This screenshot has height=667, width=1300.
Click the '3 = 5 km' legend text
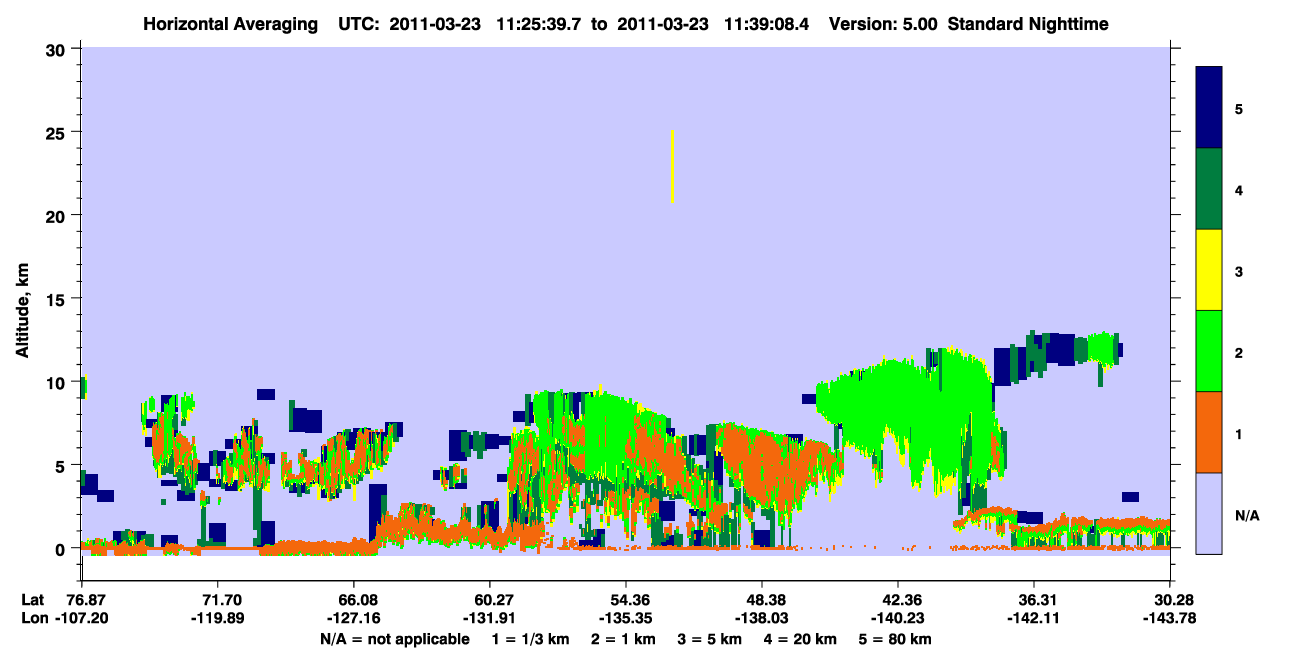(x=710, y=639)
